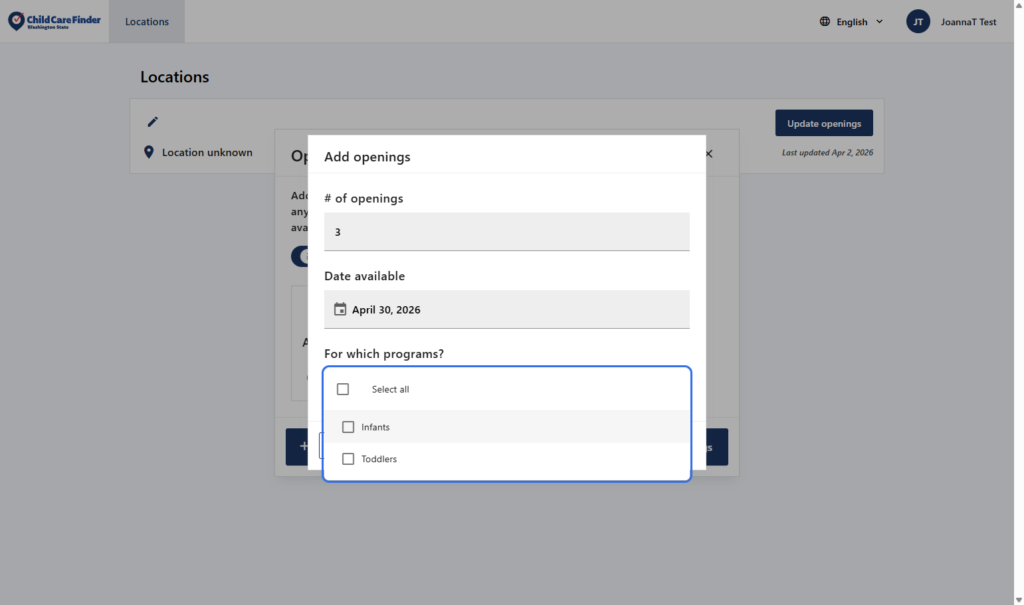Click the plus button behind the dialog
The image size is (1024, 605).
[297, 447]
